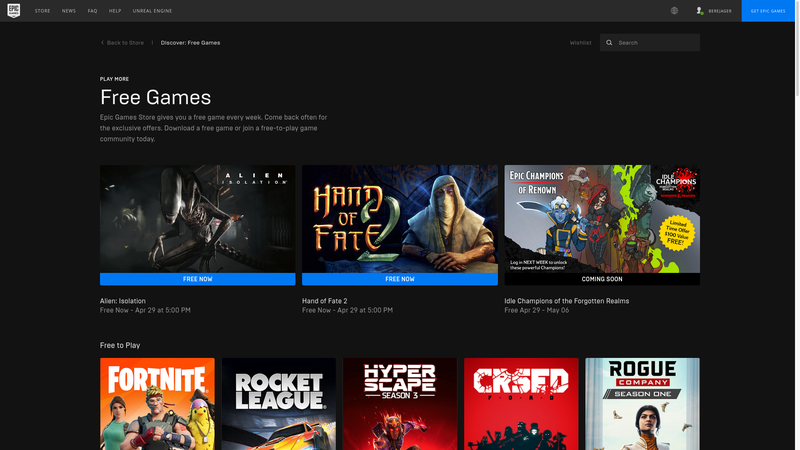Focus the Search input field
This screenshot has height=450, width=800.
coord(650,43)
